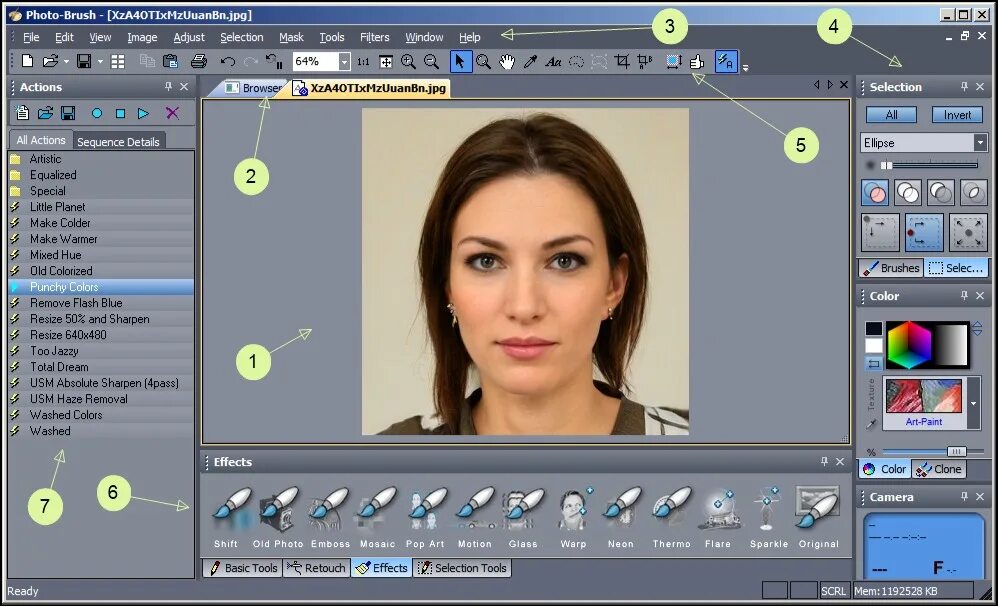Toggle the first selection combine mode button

point(875,192)
